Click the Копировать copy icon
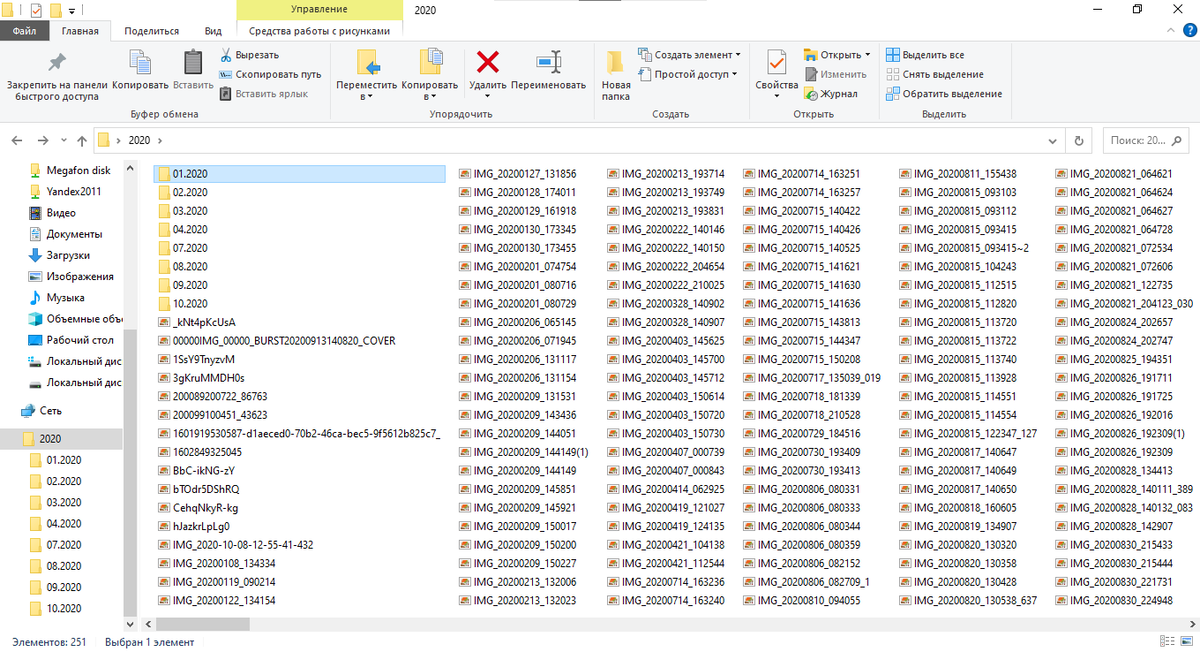The image size is (1200, 652). (140, 62)
